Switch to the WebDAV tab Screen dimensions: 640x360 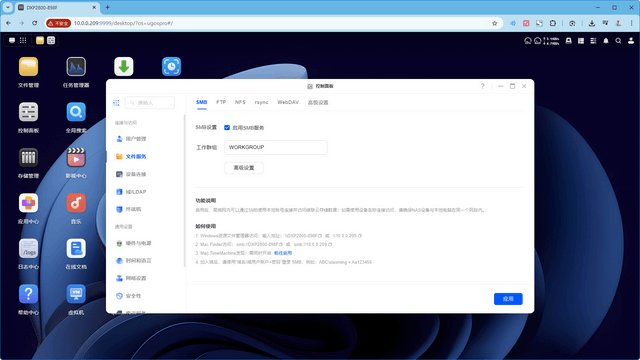pos(288,102)
